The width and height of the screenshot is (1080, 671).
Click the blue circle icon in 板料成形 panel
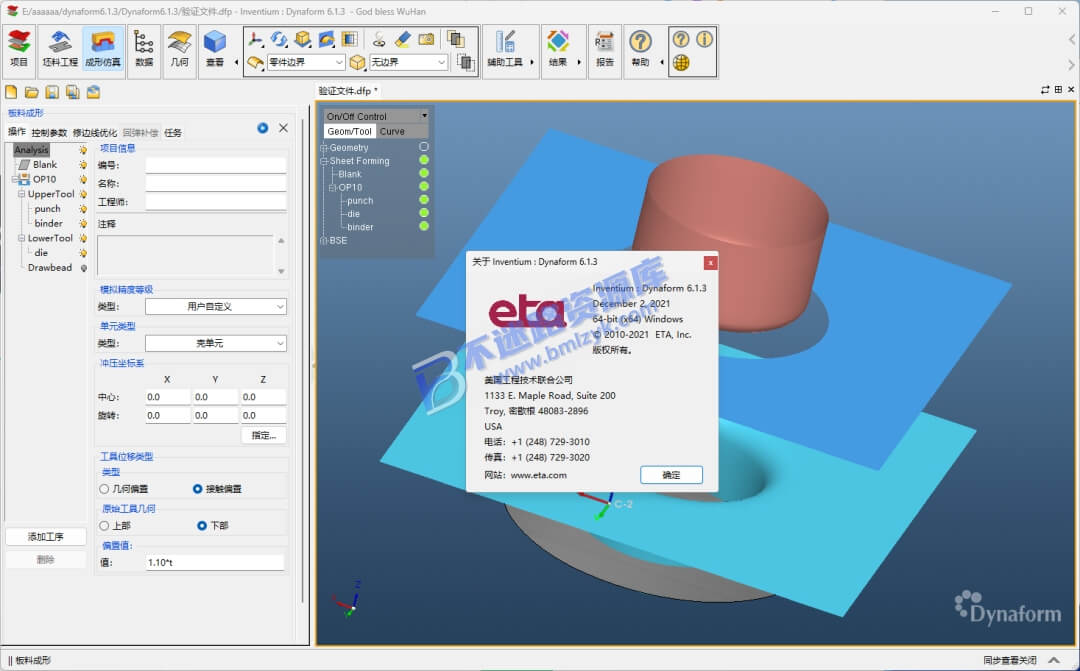pos(262,128)
